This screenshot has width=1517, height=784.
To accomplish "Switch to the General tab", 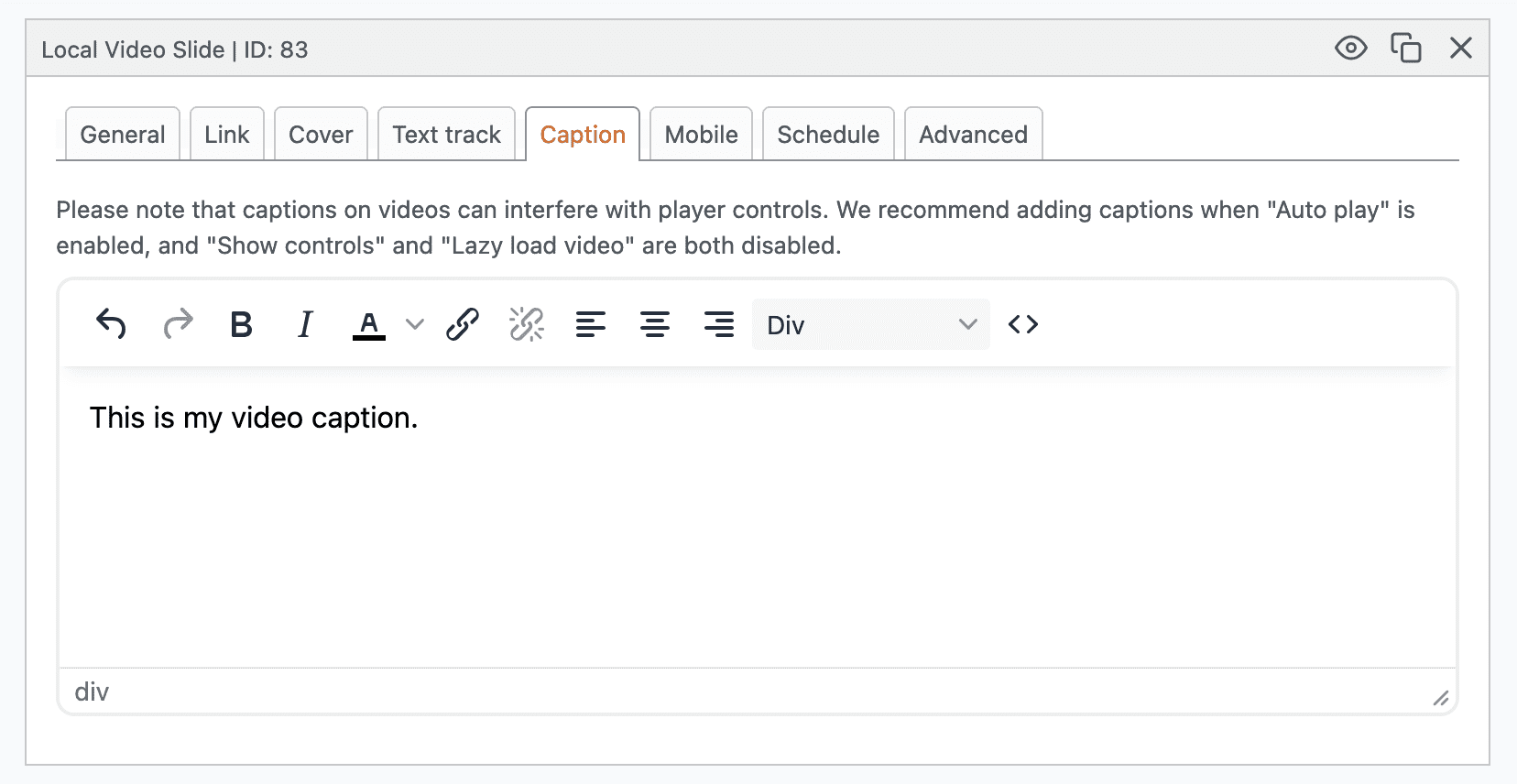I will coord(123,135).
